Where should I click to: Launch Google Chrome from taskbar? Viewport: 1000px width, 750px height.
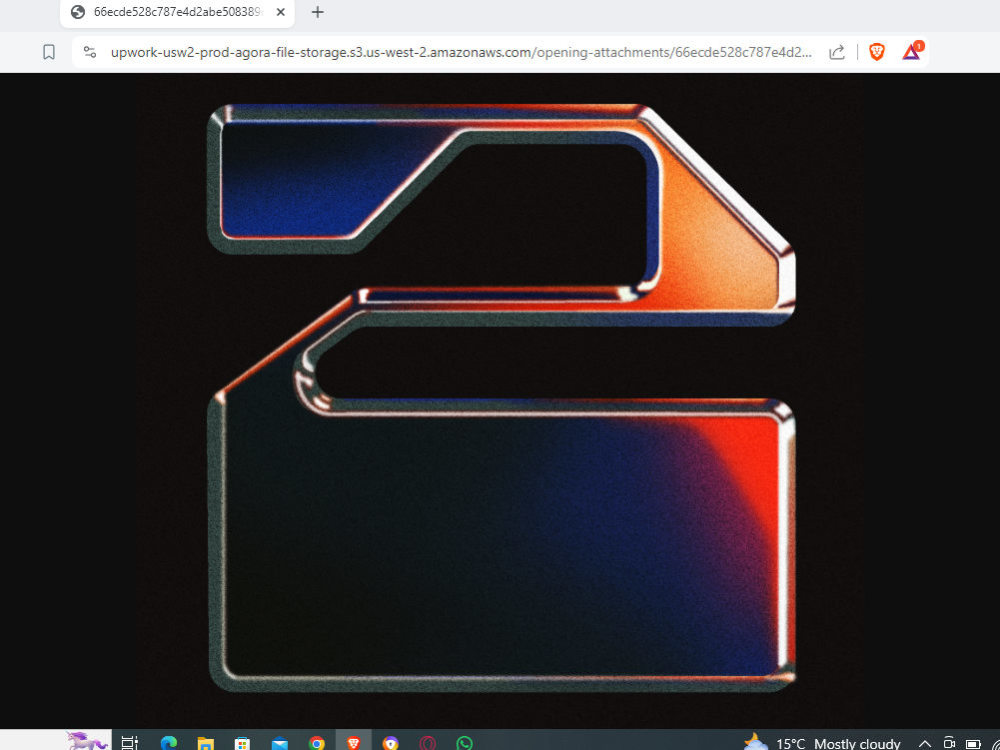coord(316,744)
